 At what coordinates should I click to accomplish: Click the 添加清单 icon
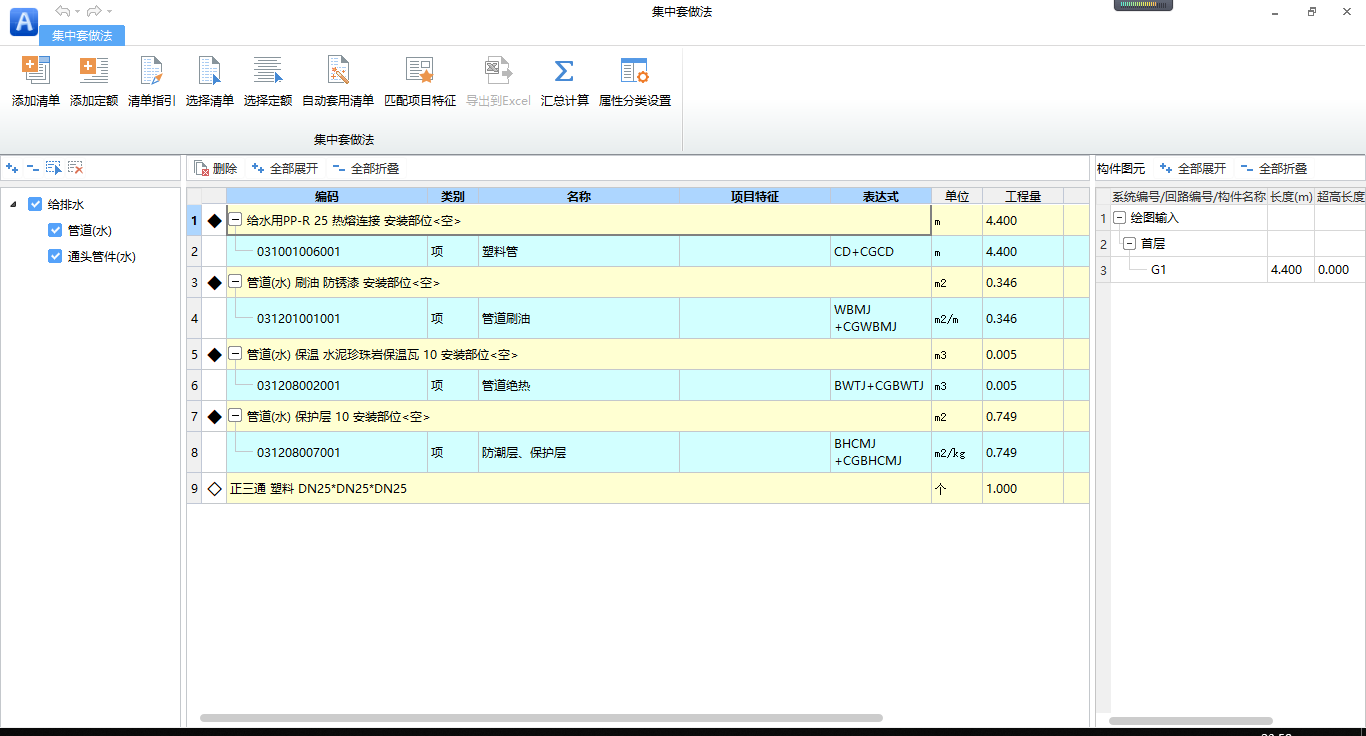(x=36, y=71)
